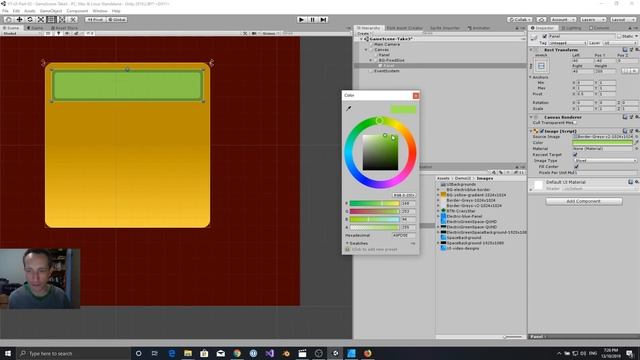Select BG-yellow-gradient-1024x1024 asset in Project

coord(476,195)
